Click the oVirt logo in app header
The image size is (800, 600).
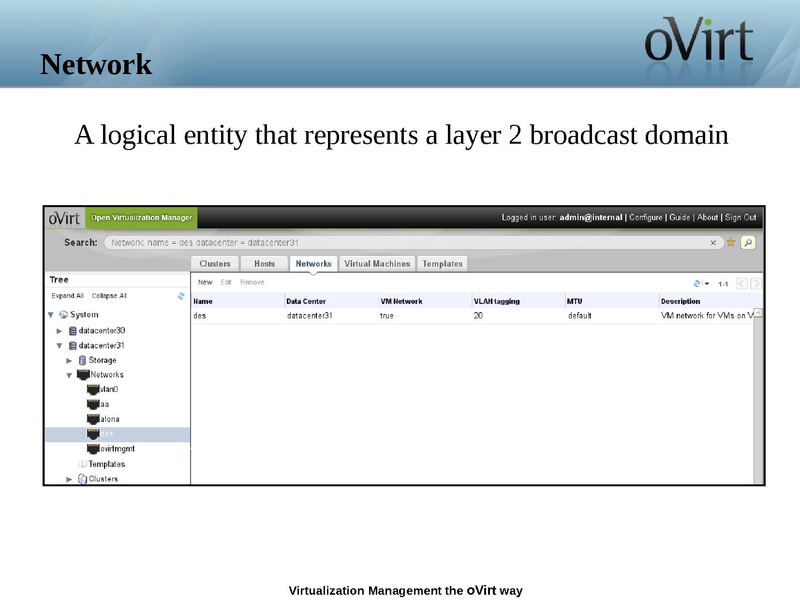[x=65, y=218]
